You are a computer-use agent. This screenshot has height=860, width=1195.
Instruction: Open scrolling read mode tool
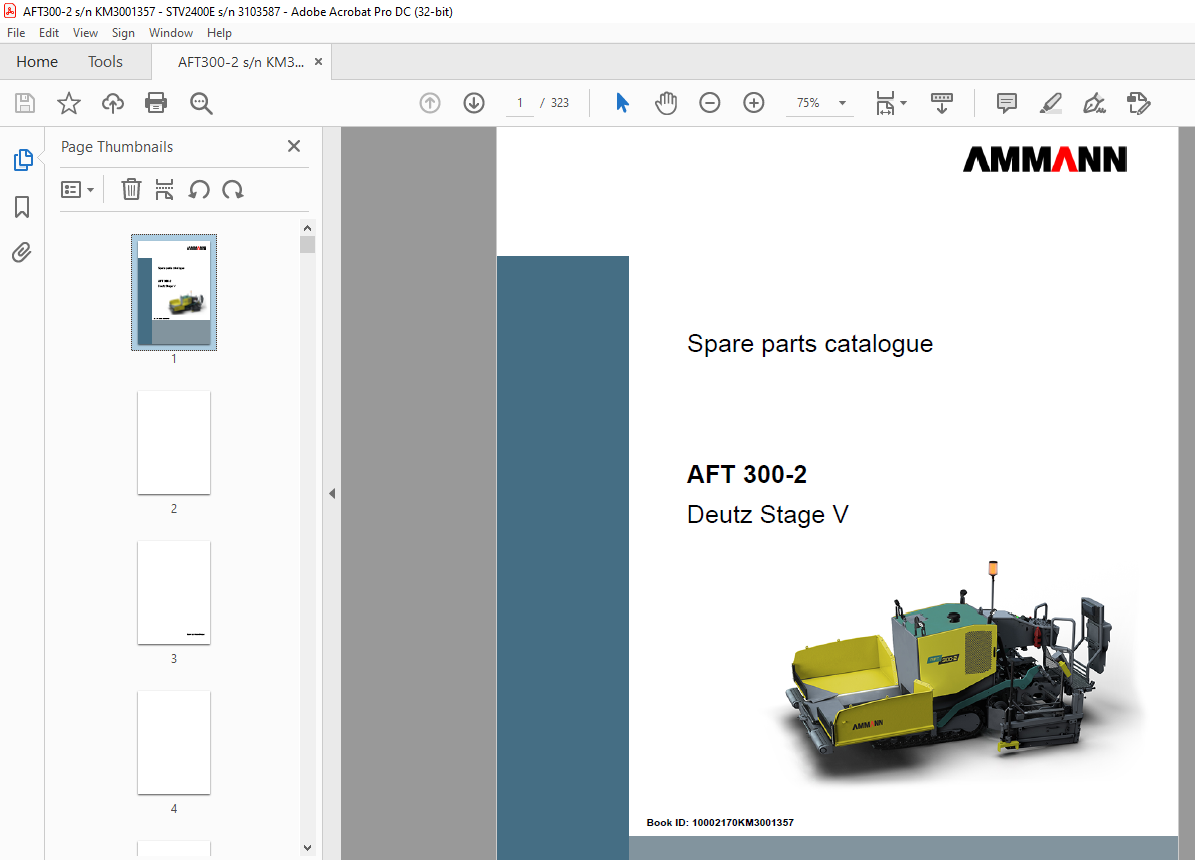coord(942,103)
